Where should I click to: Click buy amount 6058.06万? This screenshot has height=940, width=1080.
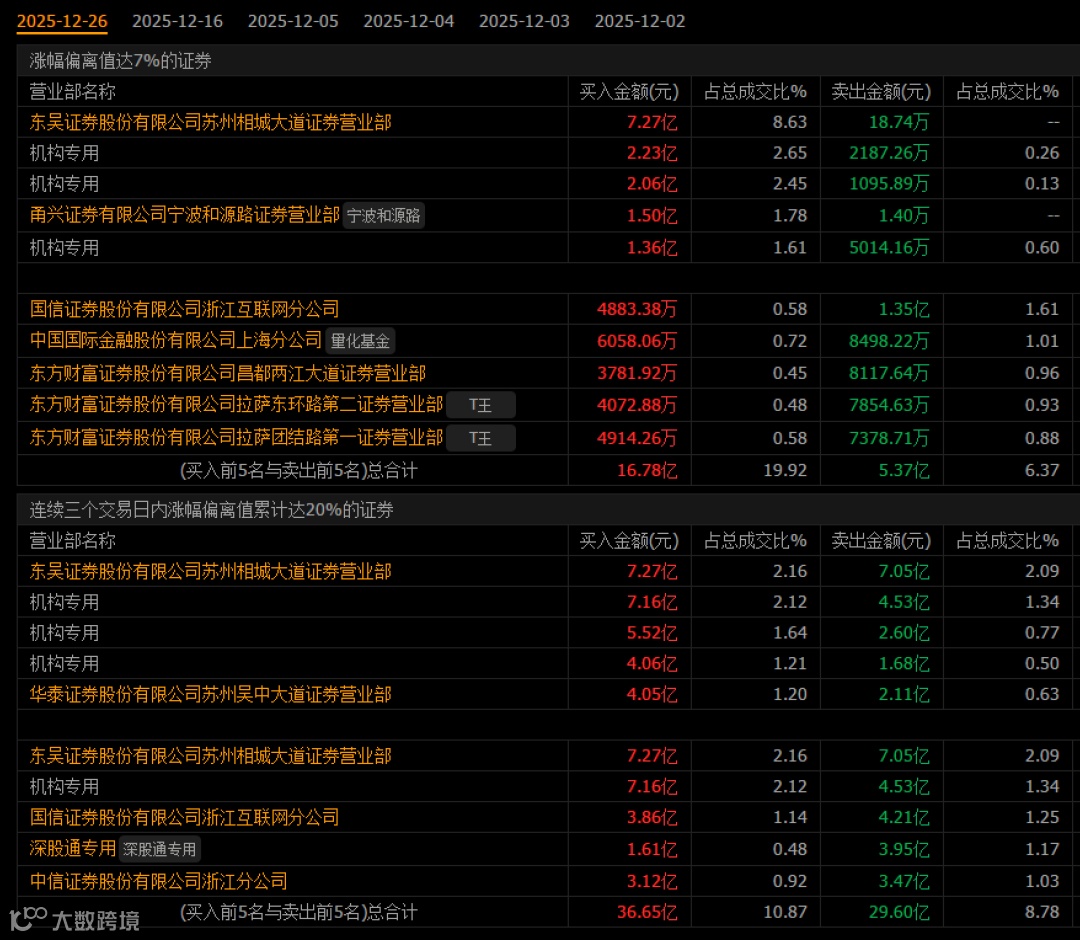(637, 341)
